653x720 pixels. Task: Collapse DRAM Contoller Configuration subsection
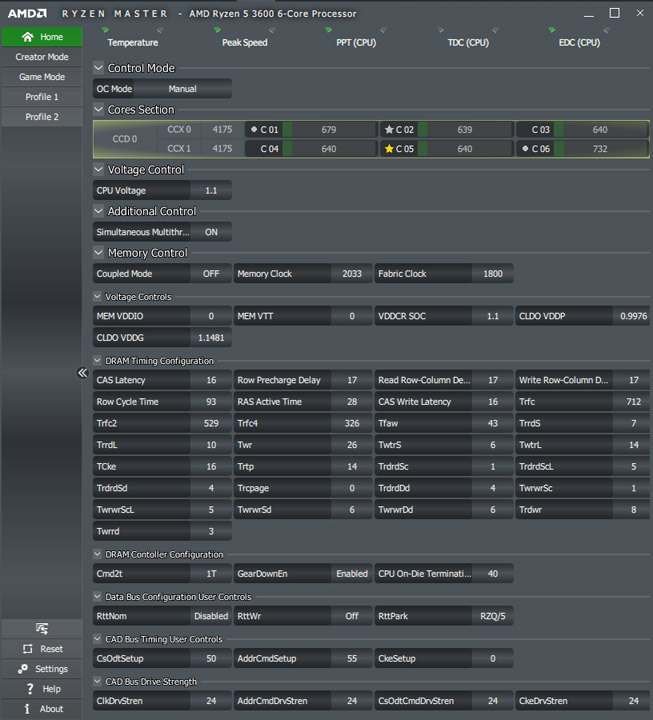(x=97, y=554)
